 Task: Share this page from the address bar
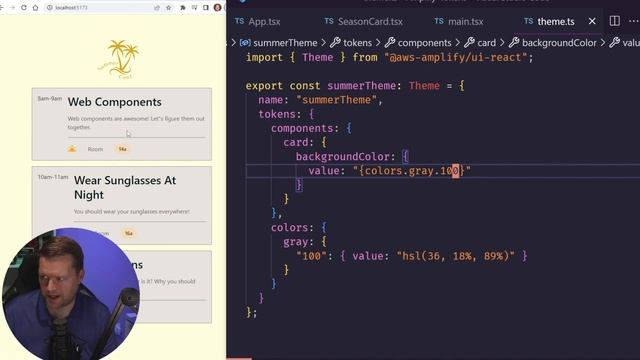[157, 7]
